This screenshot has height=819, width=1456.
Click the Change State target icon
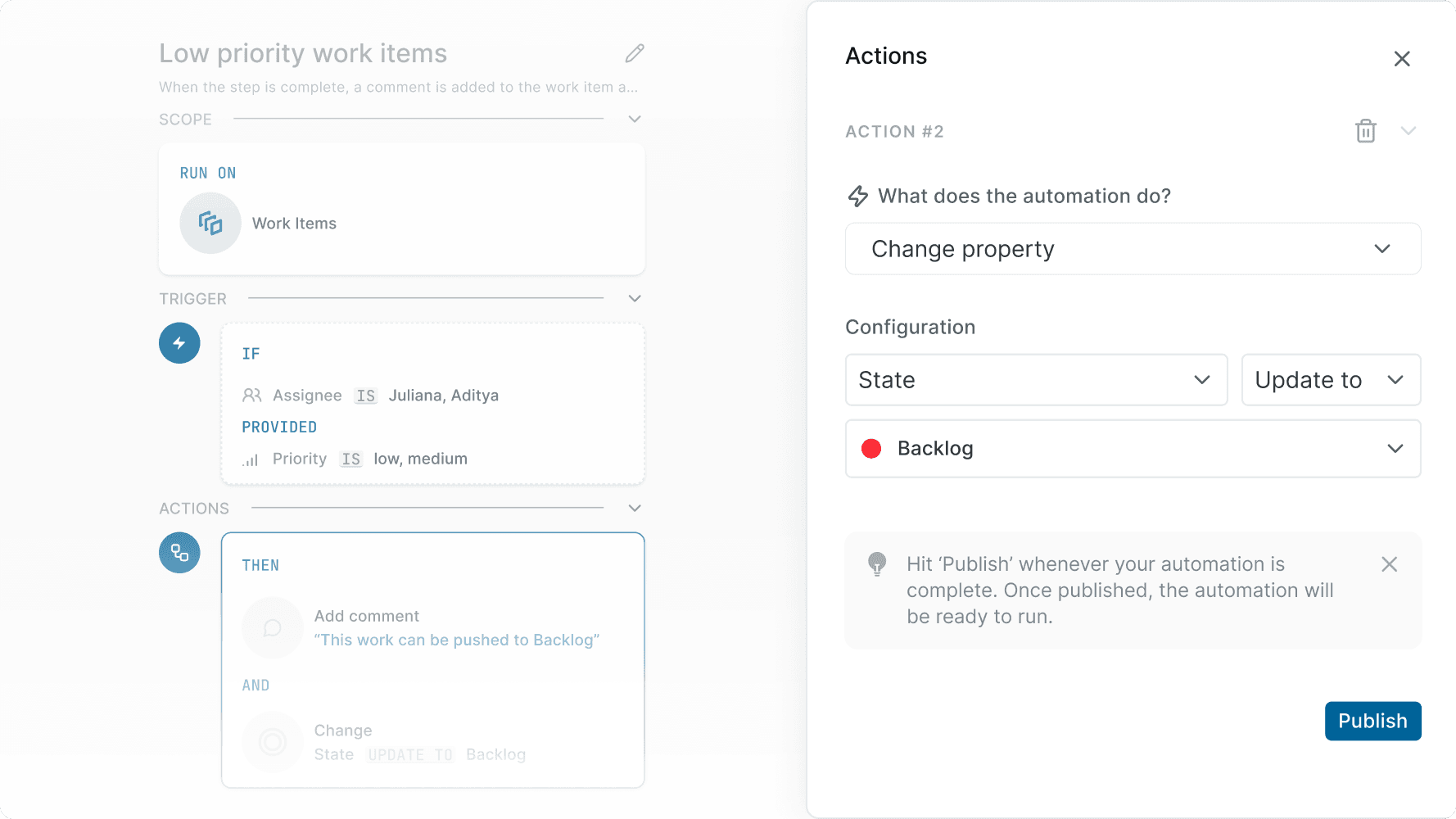point(272,742)
